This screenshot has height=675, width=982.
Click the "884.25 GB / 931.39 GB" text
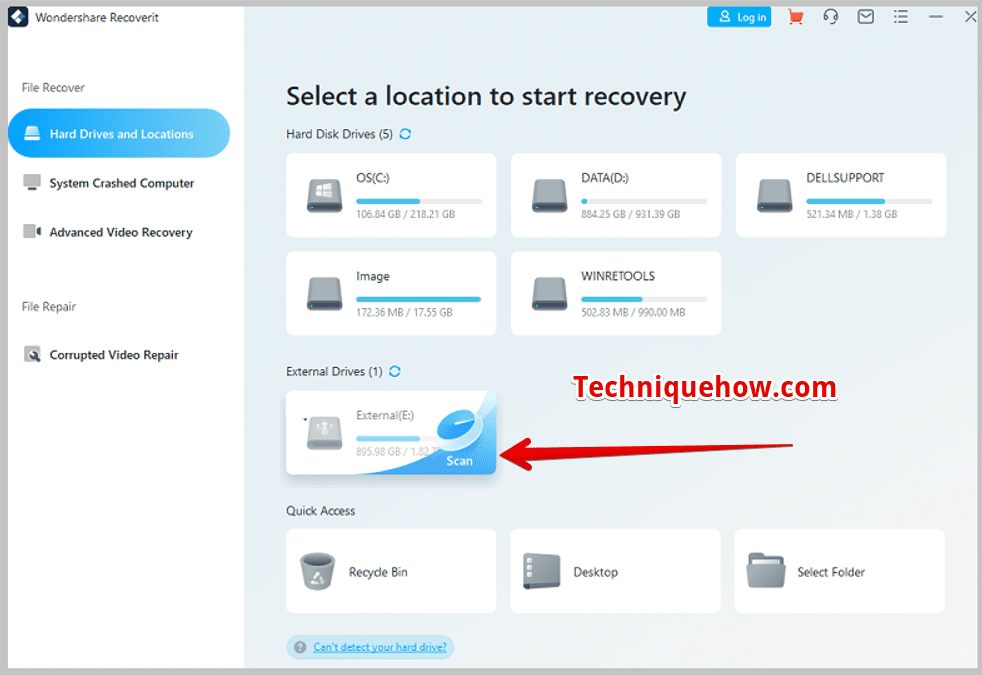(x=631, y=214)
